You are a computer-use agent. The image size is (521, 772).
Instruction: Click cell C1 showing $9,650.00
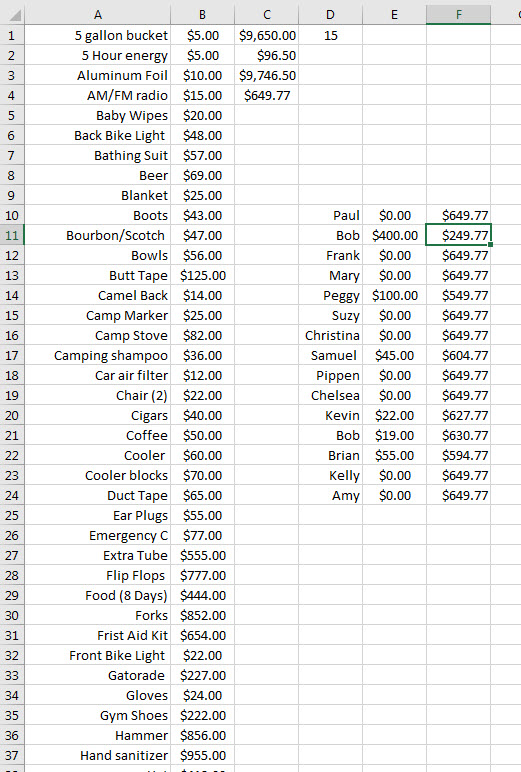pyautogui.click(x=266, y=35)
